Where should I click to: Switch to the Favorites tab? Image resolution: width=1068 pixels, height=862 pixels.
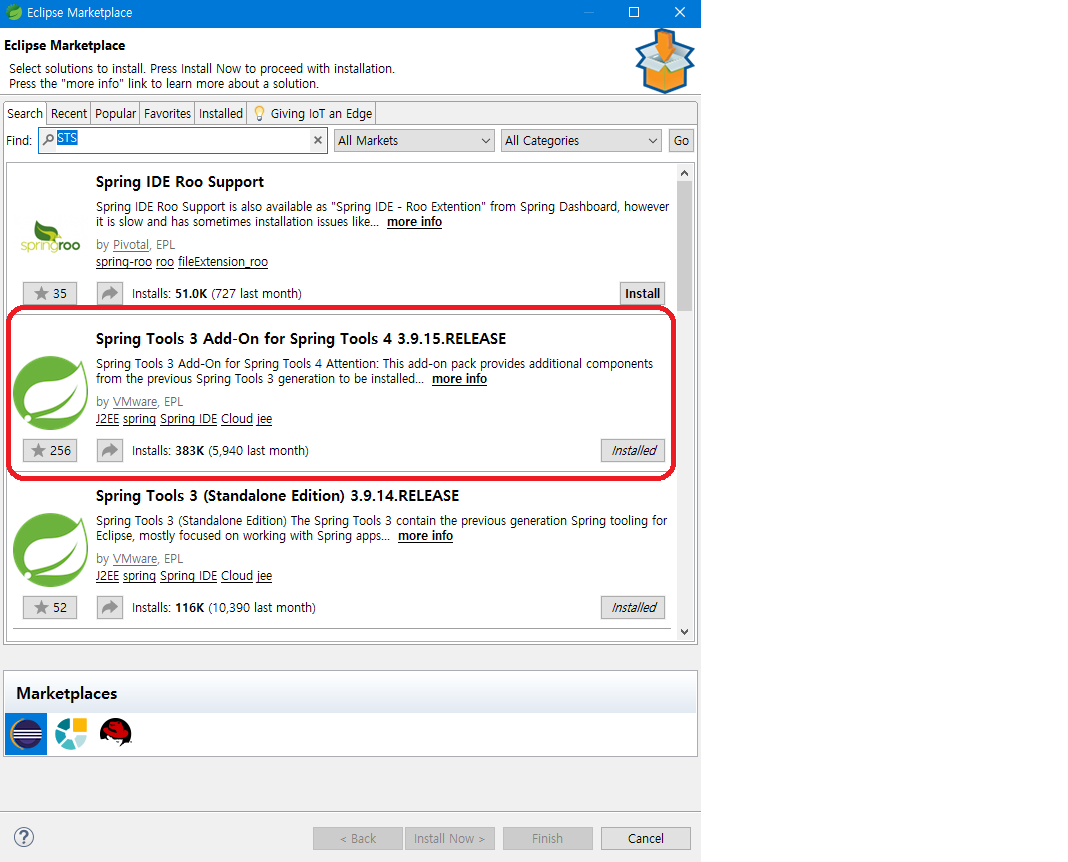168,114
